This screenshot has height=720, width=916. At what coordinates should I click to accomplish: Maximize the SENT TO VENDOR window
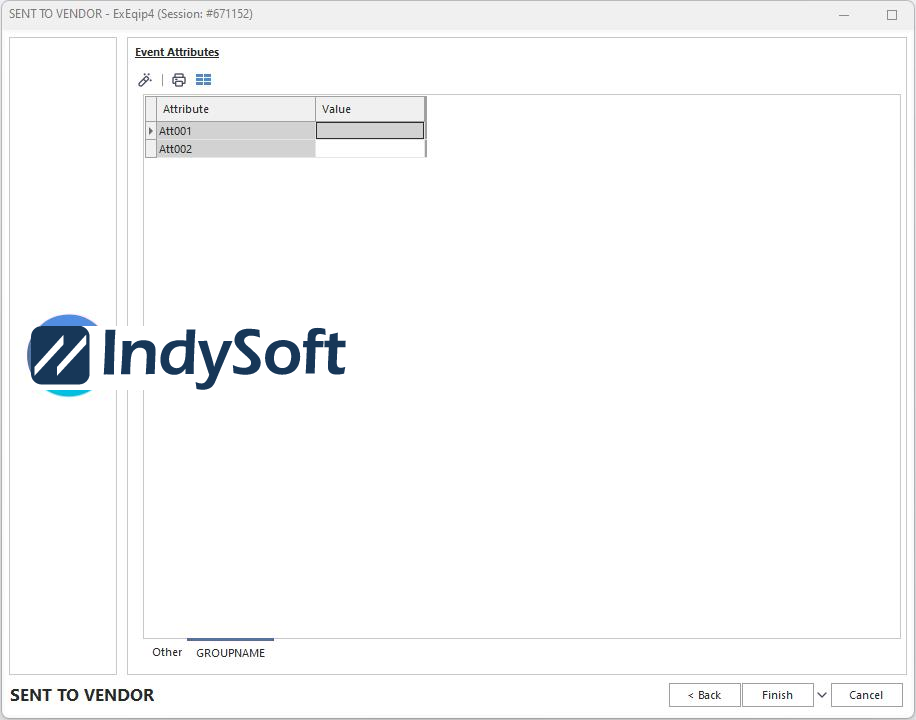[x=892, y=15]
